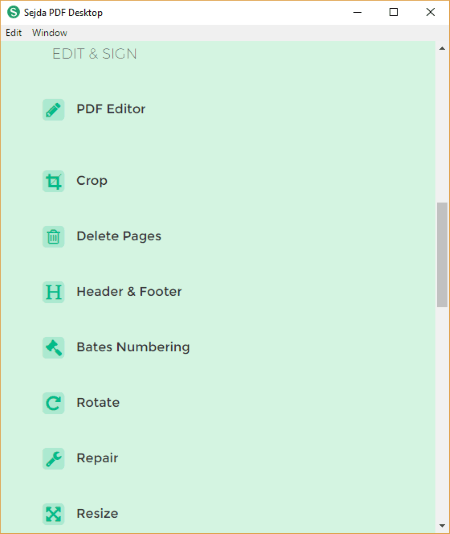Click the scrollbar up arrow

coord(442,49)
